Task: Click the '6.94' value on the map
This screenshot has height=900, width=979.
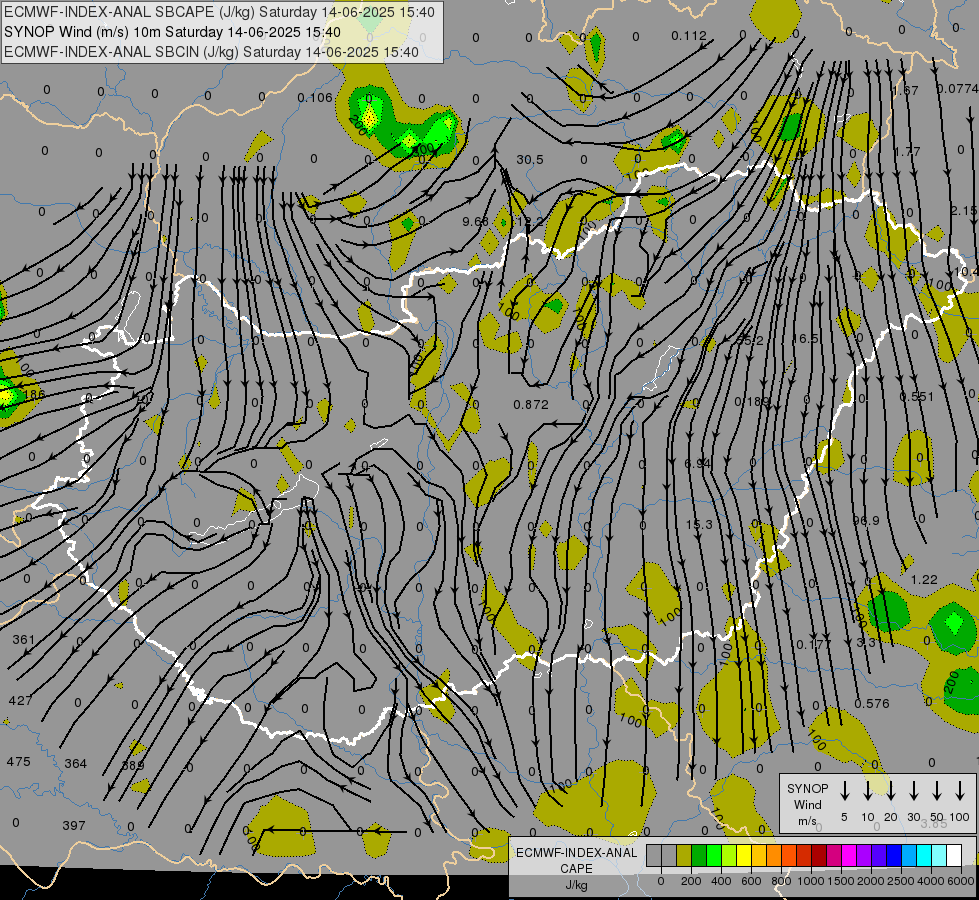Action: pos(697,463)
